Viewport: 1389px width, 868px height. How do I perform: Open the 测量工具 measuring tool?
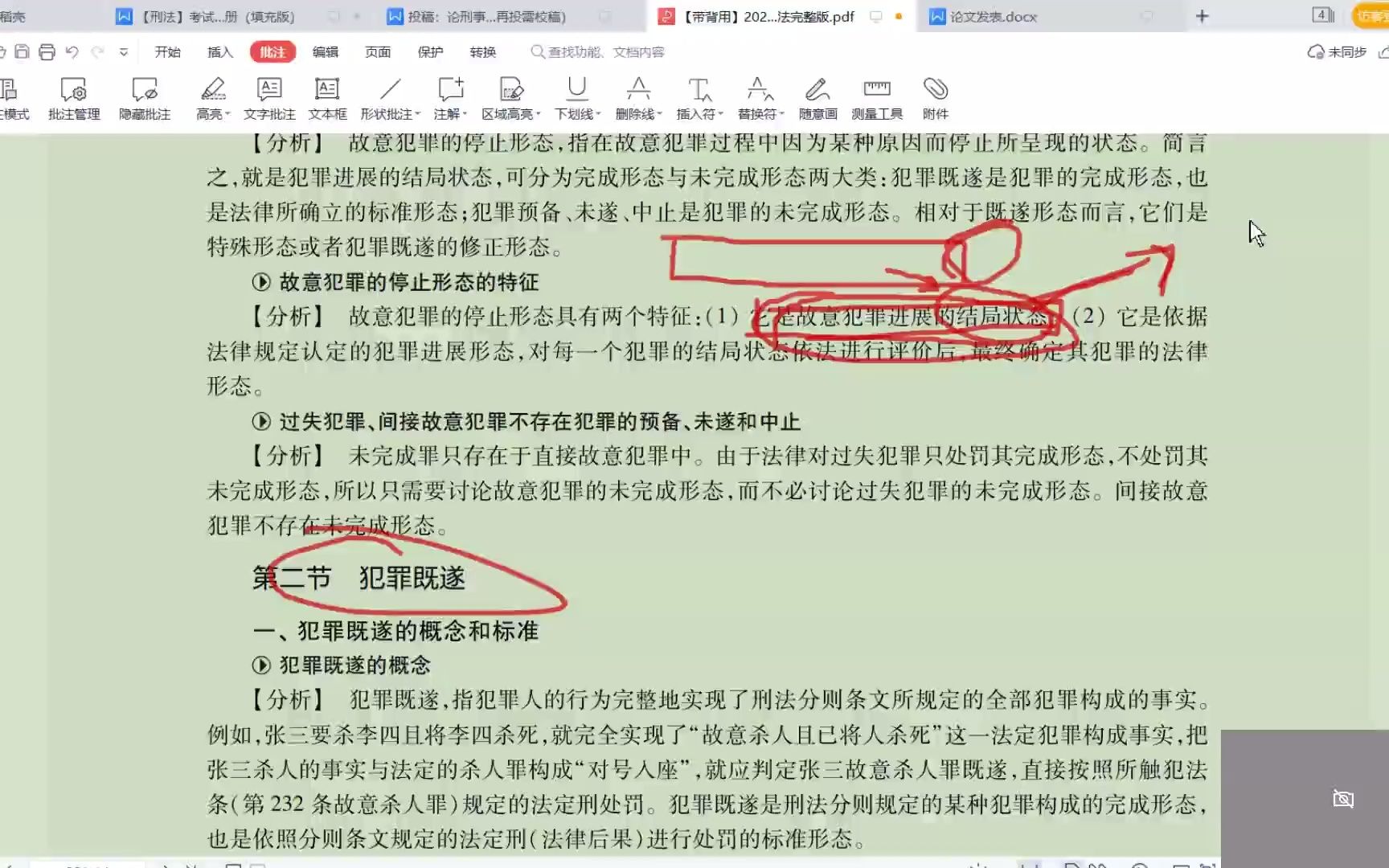[877, 99]
